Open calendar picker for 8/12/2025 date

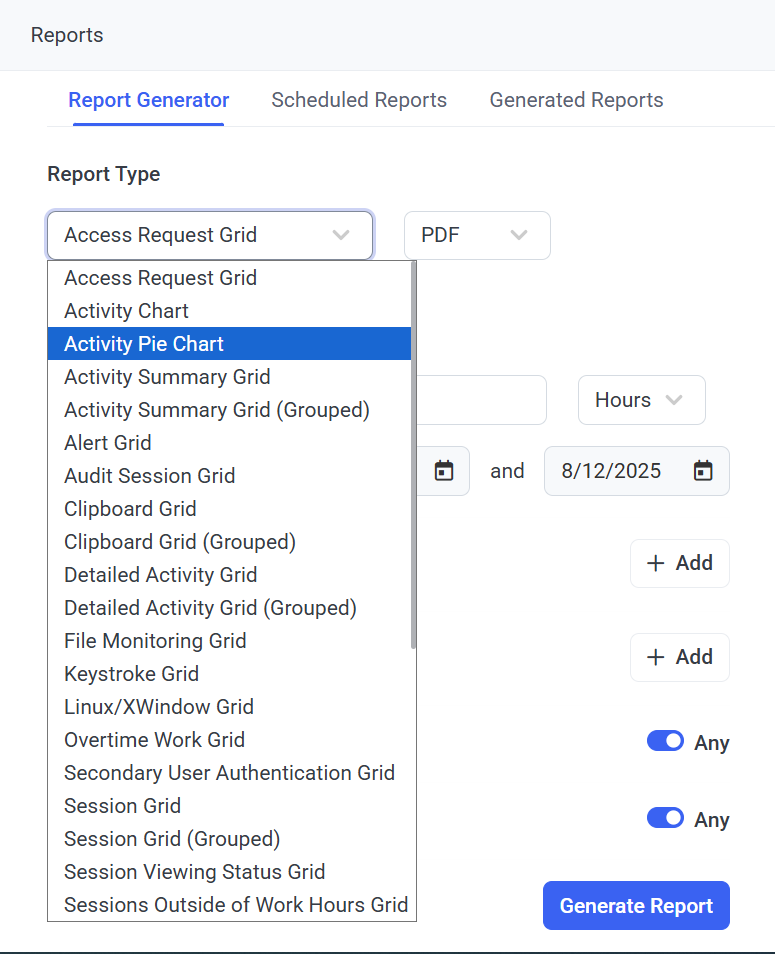(703, 471)
